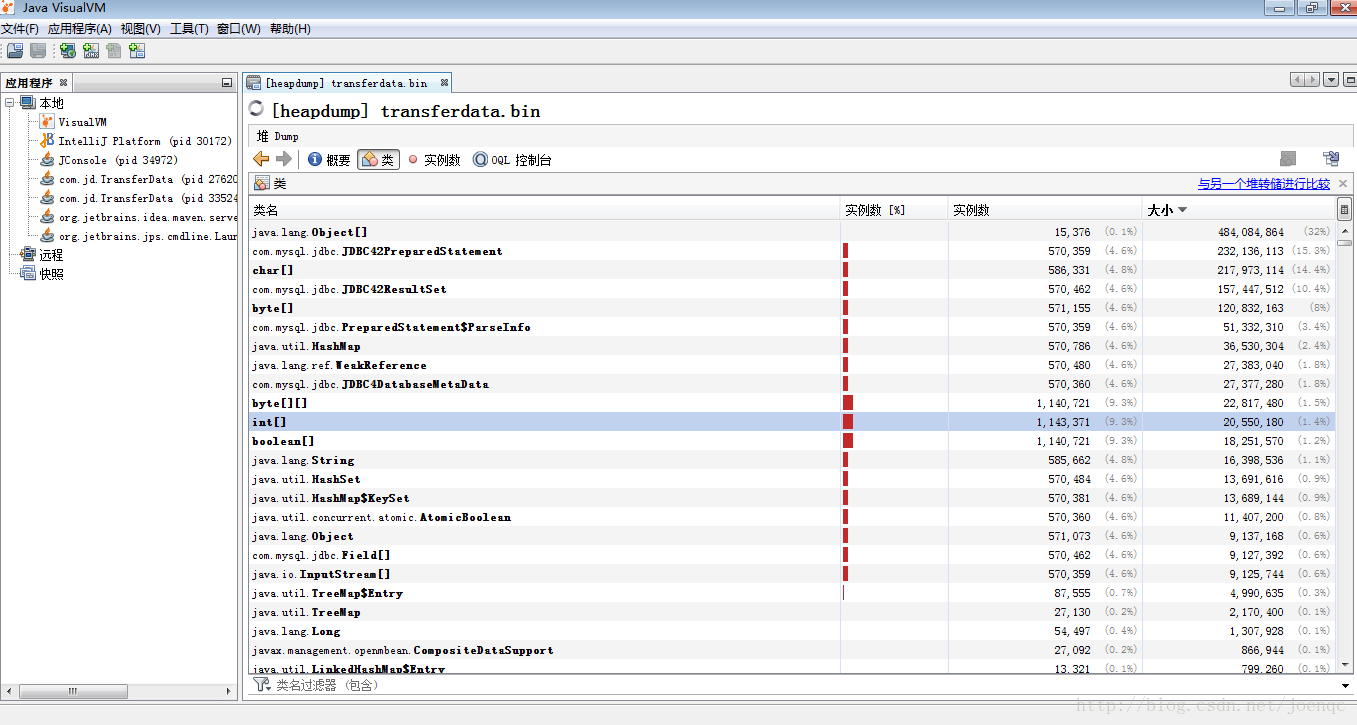Click the load snapshot toolbar icon

[x=15, y=51]
